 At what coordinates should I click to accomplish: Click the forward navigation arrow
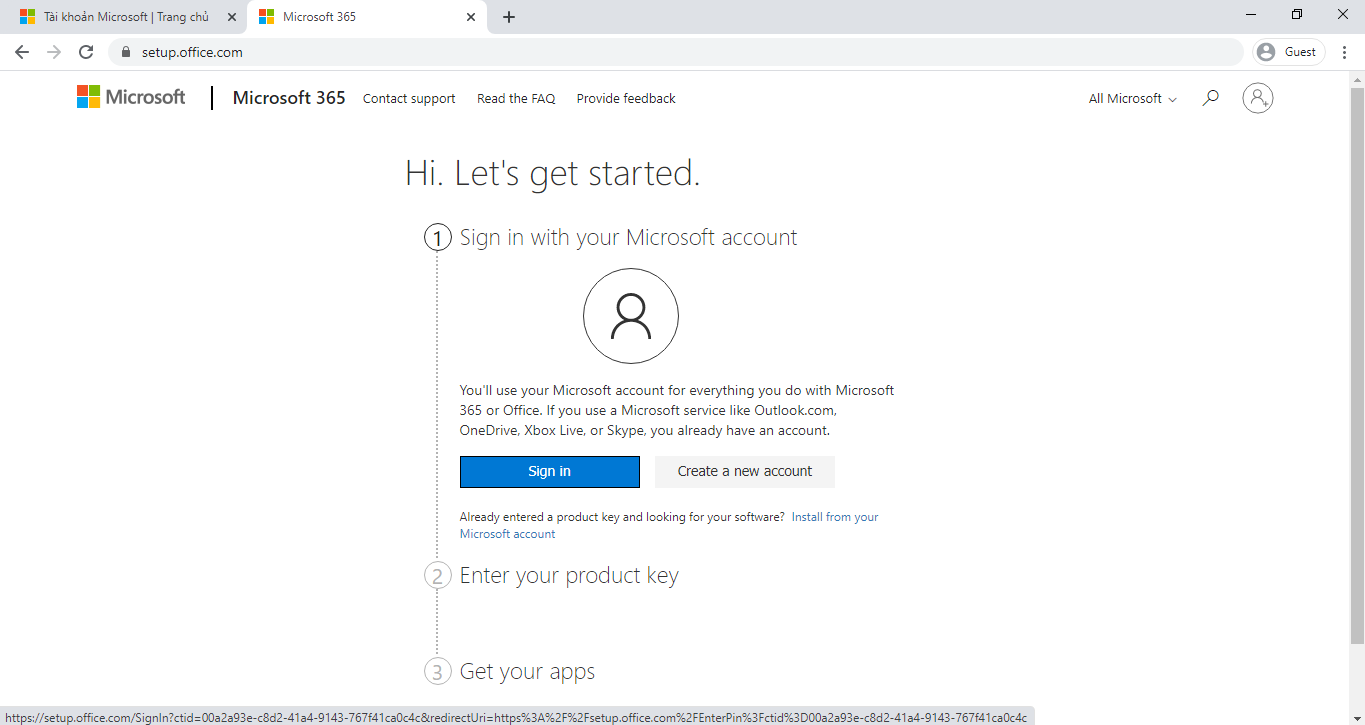click(x=53, y=51)
